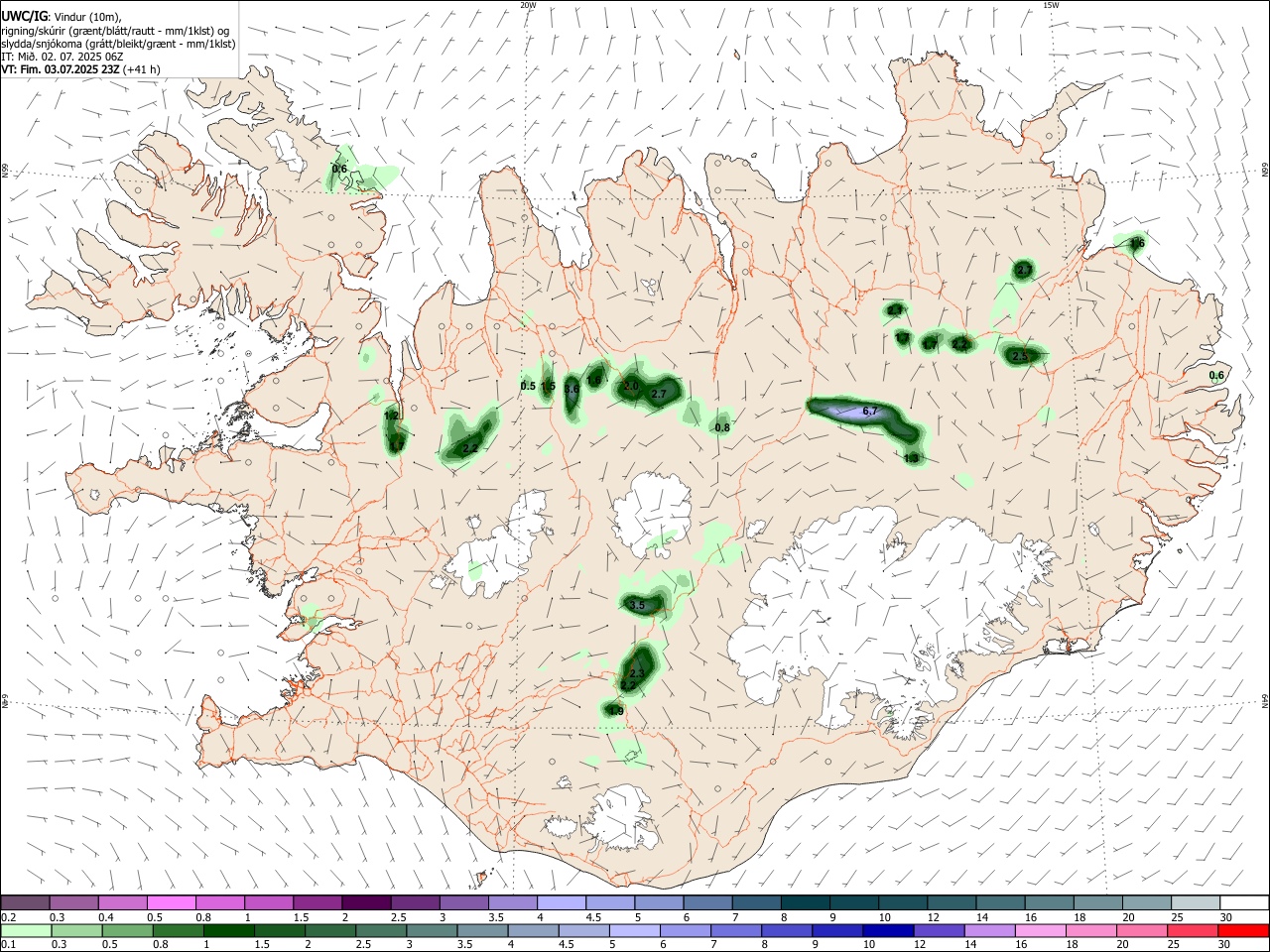This screenshot has width=1270, height=952.
Task: Select light lavender 5 swatch in green-to-red legend
Action: coord(634,930)
